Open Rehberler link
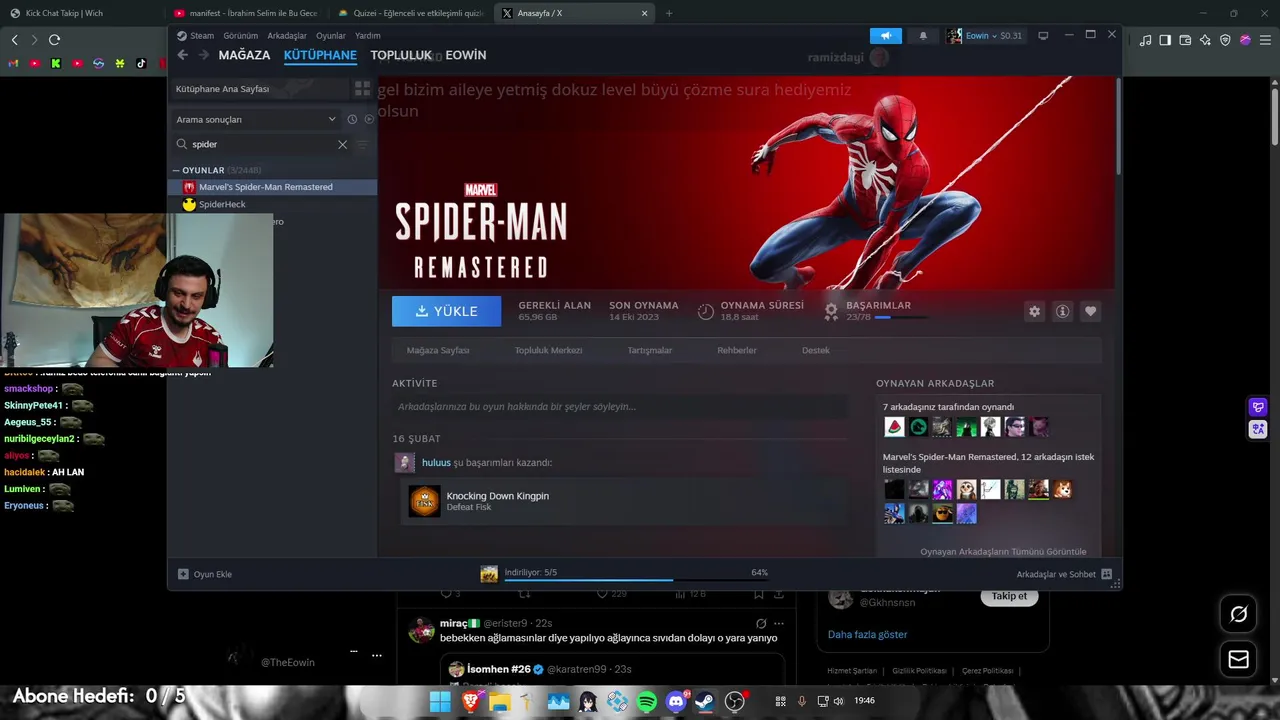The height and width of the screenshot is (720, 1280). tap(737, 350)
